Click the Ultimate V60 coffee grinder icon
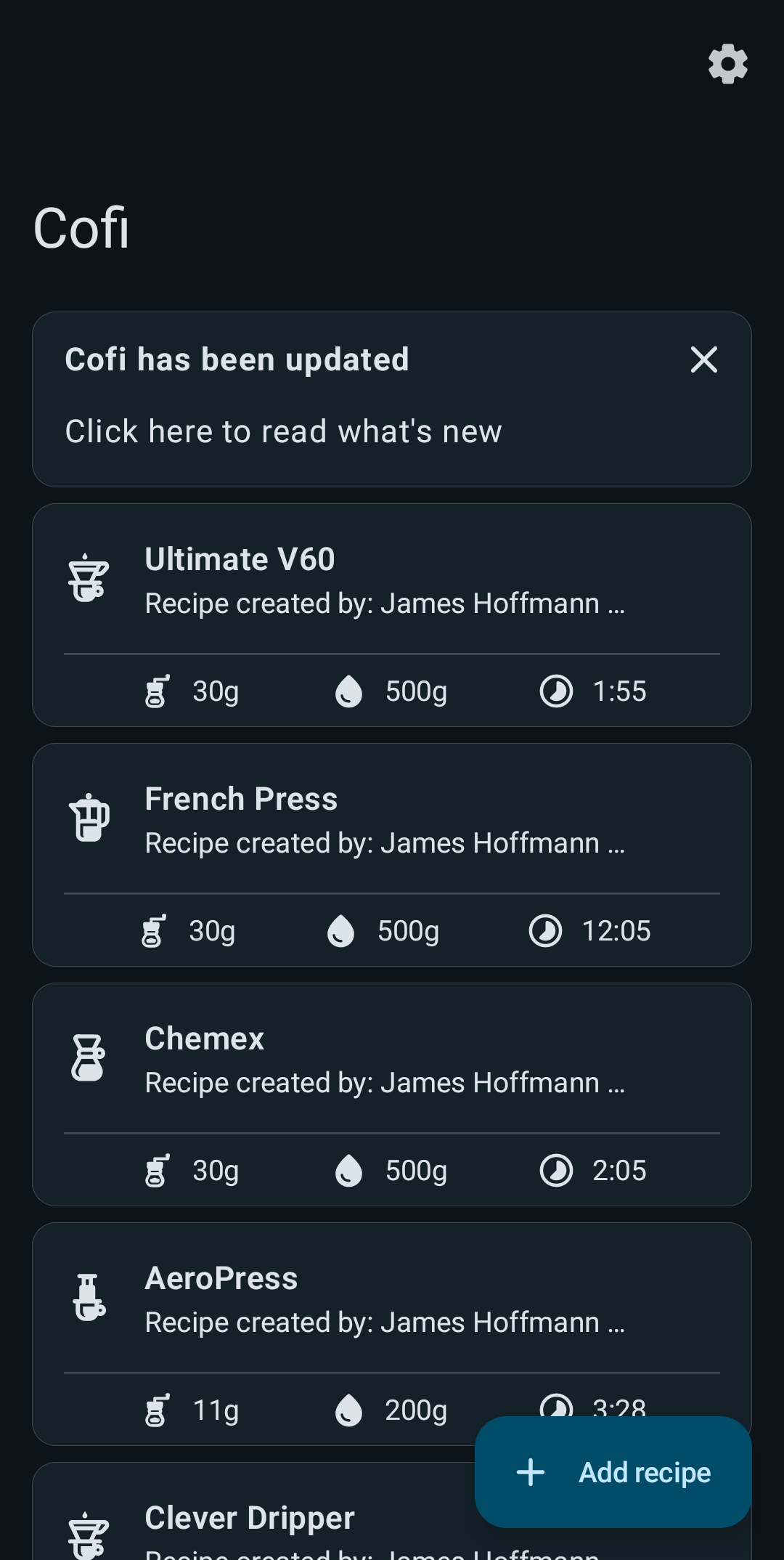Screen dimensions: 784x1560 pos(157,691)
